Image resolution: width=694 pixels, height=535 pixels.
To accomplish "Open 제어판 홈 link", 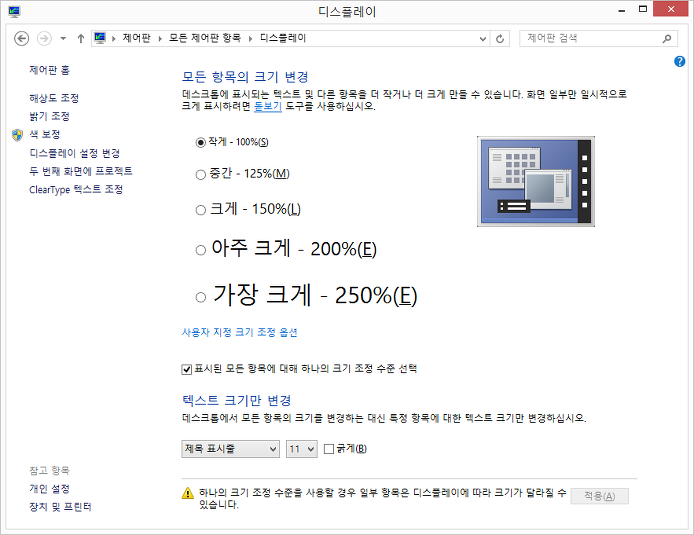I will 50,70.
